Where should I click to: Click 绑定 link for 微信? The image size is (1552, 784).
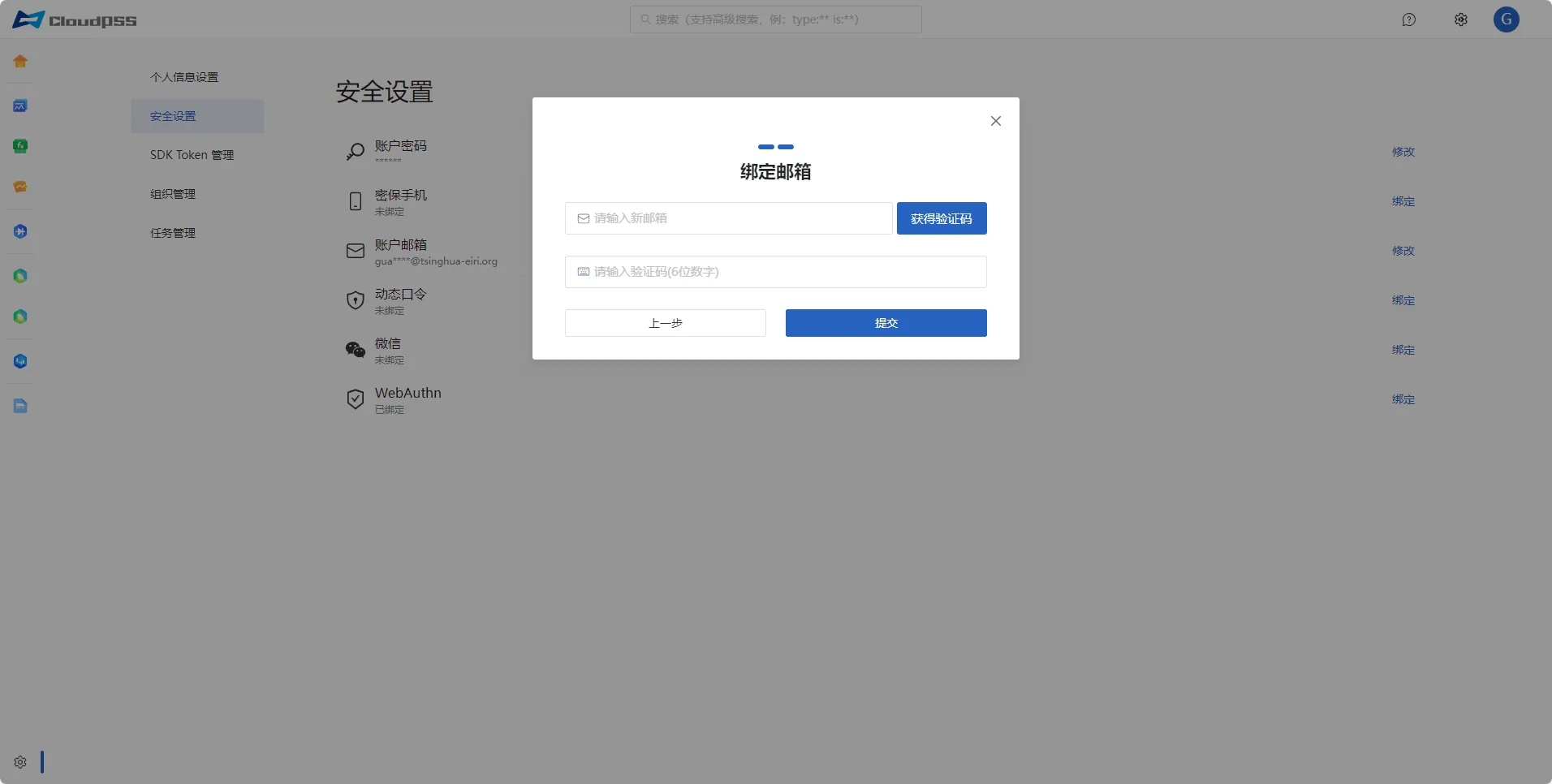click(x=1403, y=350)
